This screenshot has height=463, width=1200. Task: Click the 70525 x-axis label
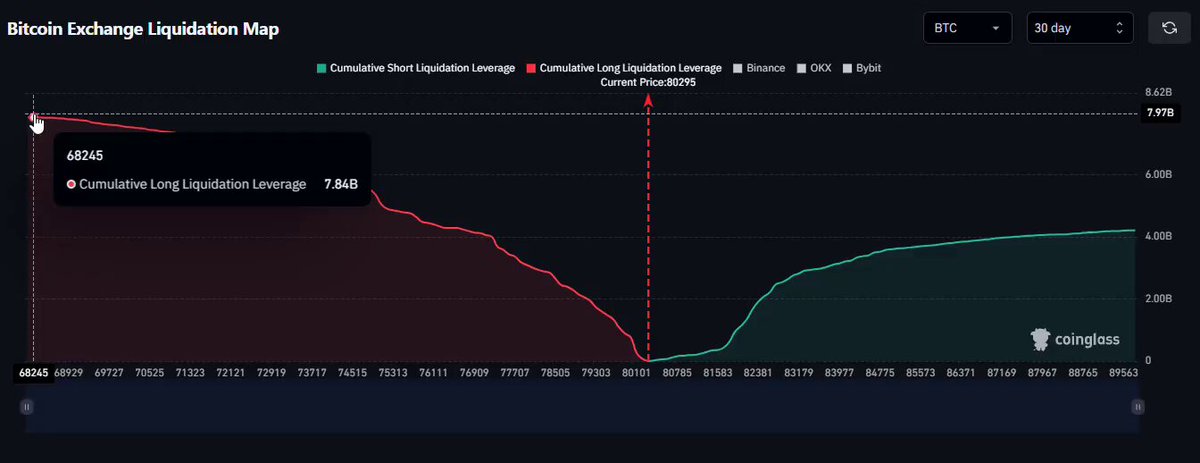(x=149, y=373)
